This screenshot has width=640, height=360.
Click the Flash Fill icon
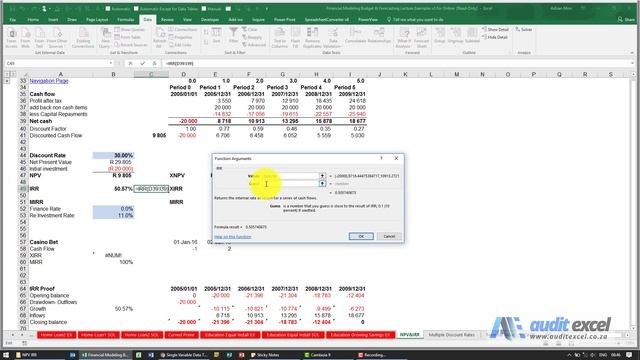[x=295, y=38]
